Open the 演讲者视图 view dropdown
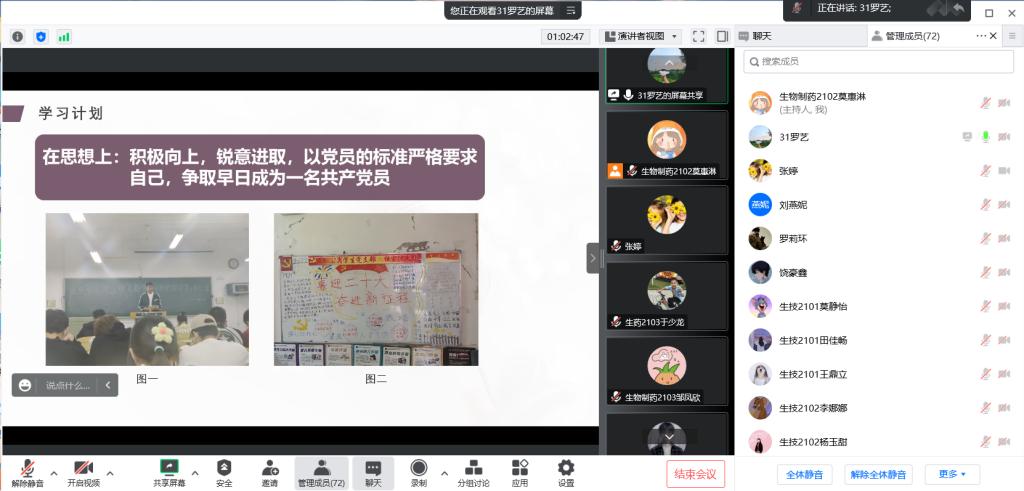 [x=642, y=36]
